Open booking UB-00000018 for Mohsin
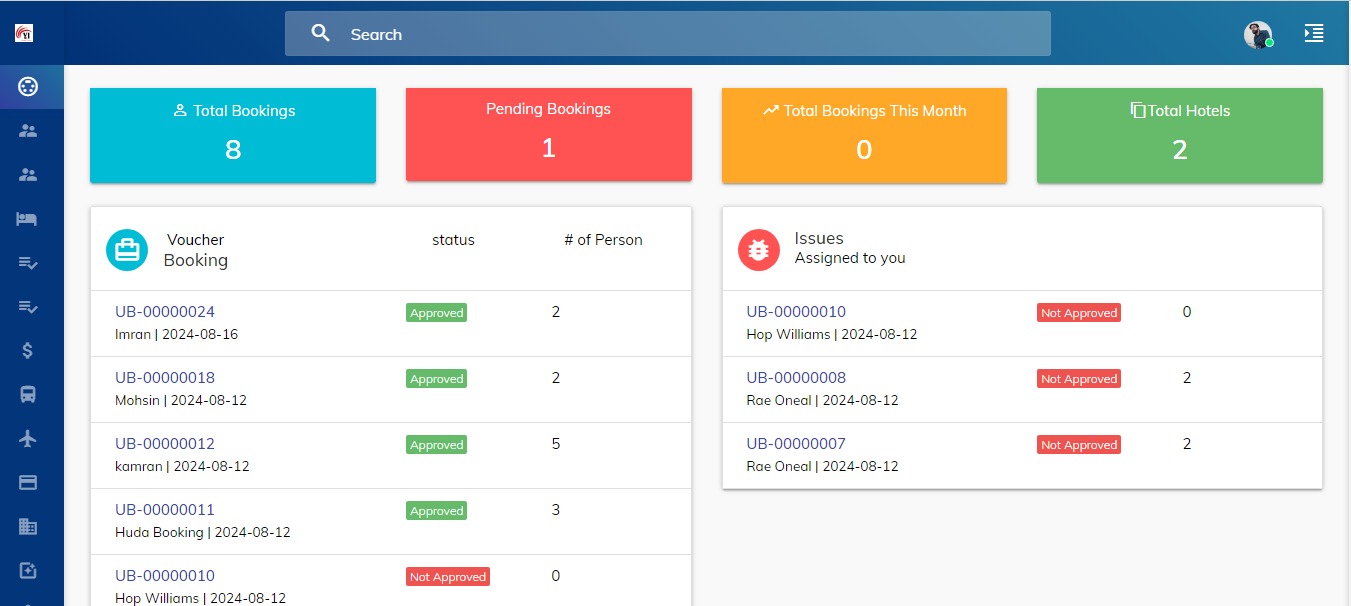 pos(165,378)
